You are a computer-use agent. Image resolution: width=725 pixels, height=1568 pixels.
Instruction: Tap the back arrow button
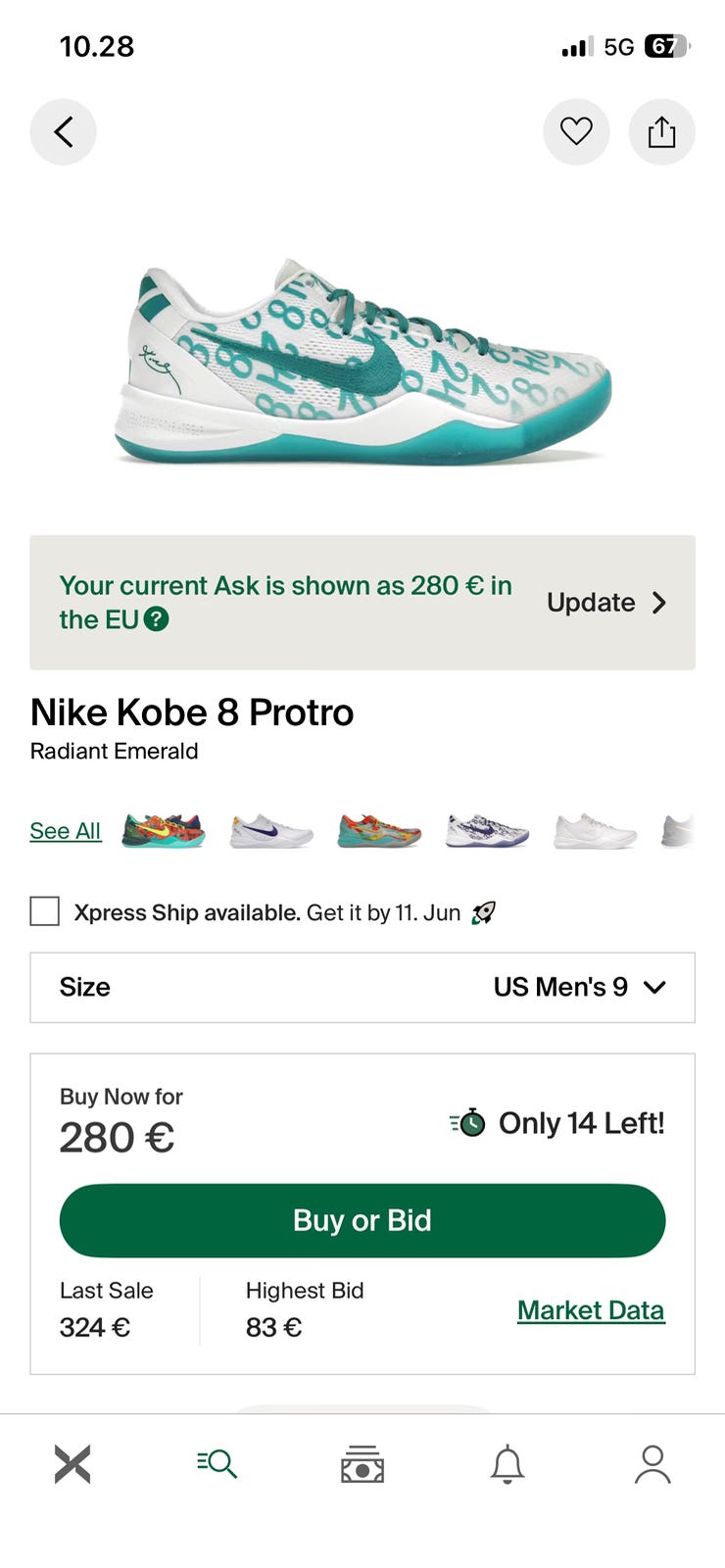64,131
